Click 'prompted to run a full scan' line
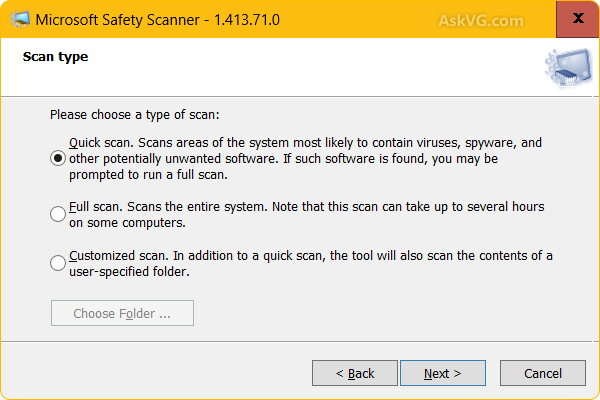This screenshot has height=400, width=600. [x=148, y=175]
